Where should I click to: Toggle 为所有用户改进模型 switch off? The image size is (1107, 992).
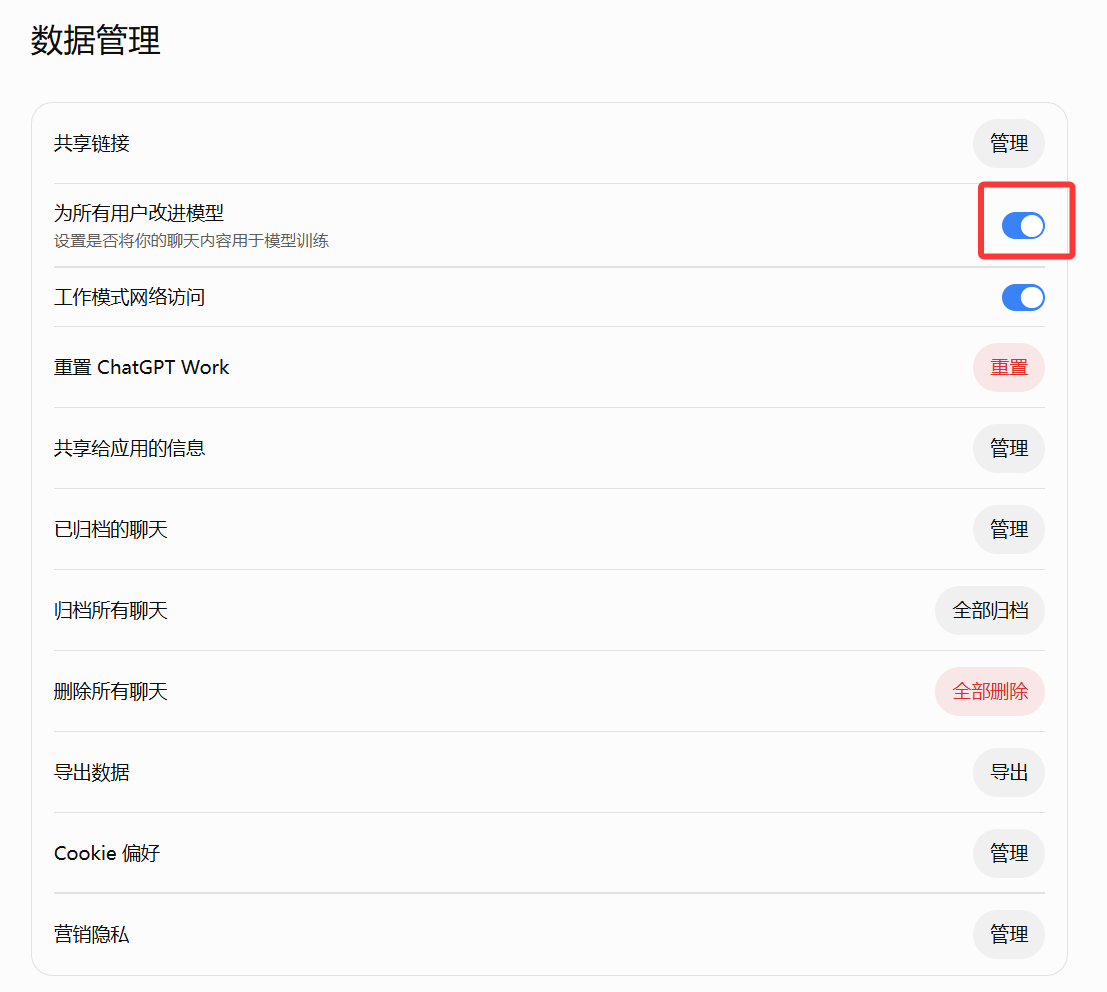pos(1022,226)
